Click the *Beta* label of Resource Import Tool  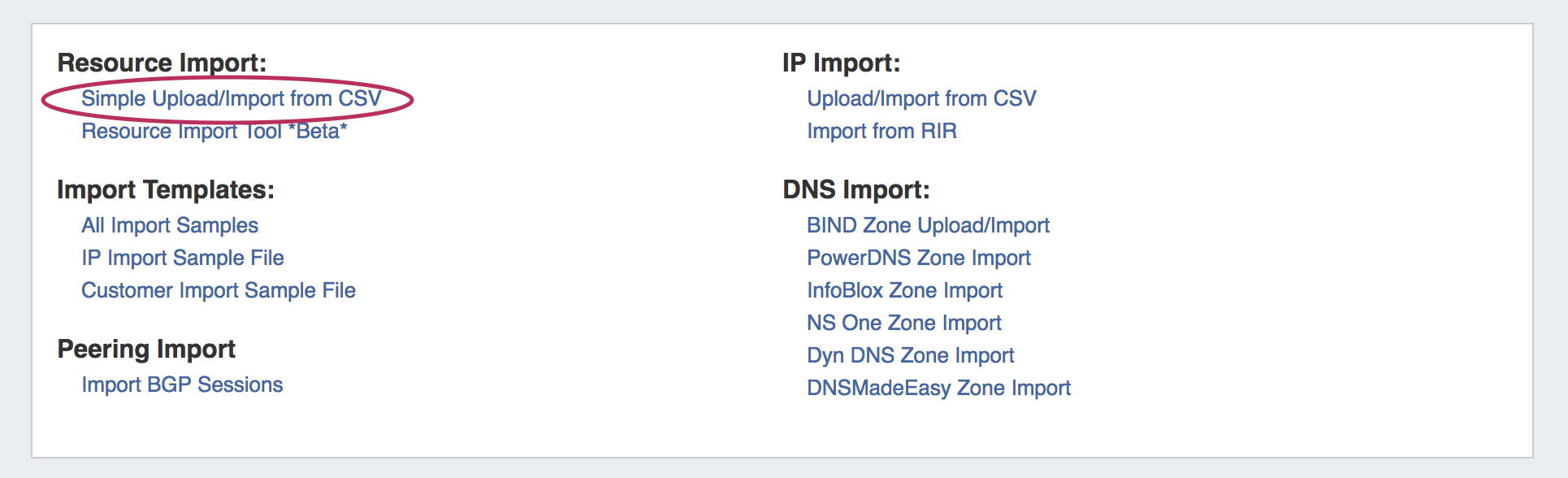(x=318, y=132)
